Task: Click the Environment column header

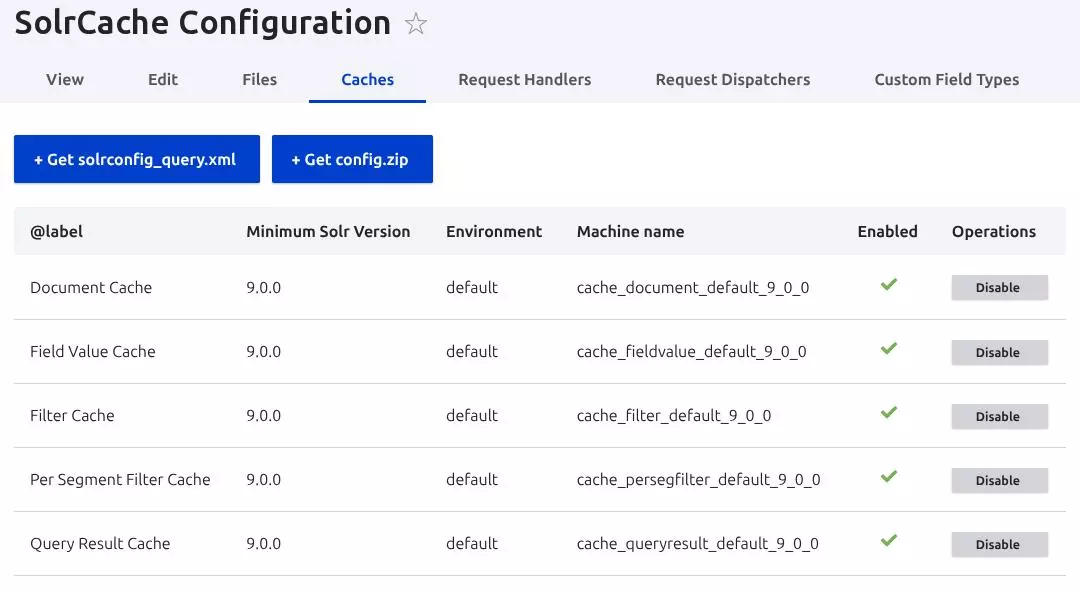Action: pyautogui.click(x=494, y=232)
